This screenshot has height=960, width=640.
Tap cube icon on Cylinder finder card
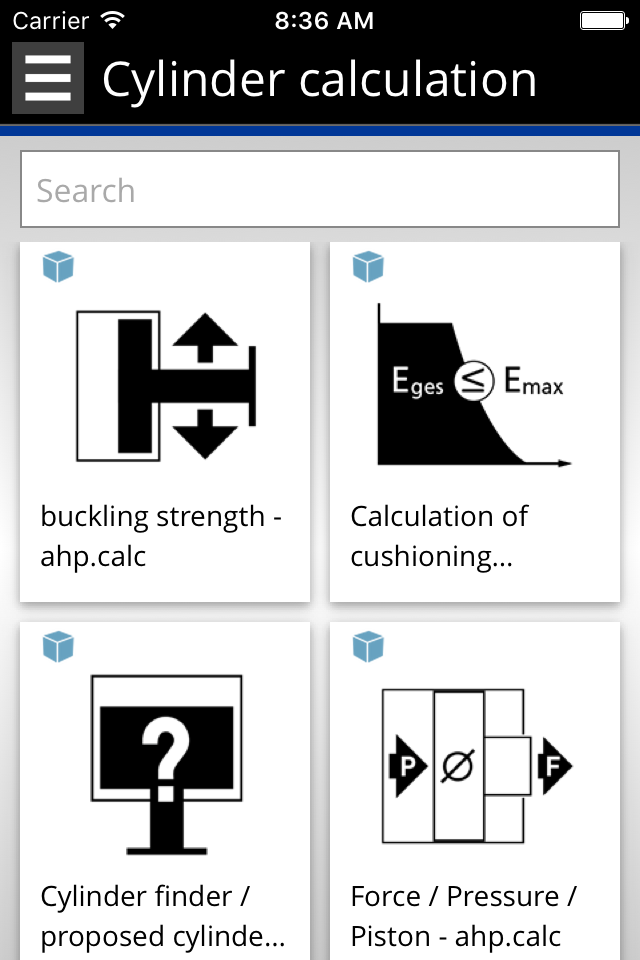58,647
